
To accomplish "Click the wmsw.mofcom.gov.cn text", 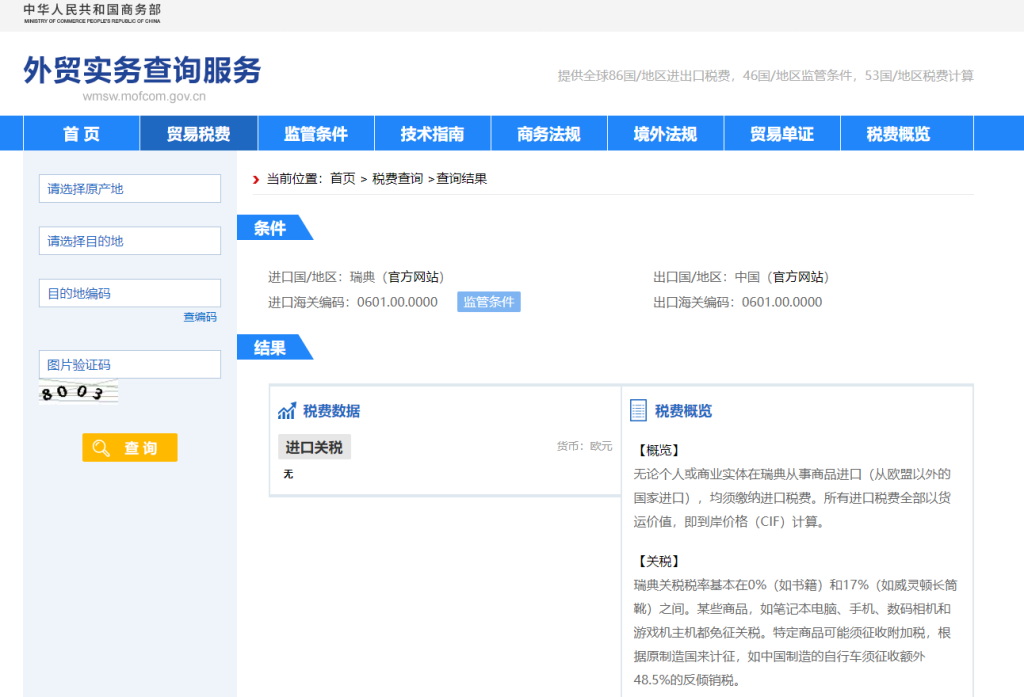I will pyautogui.click(x=144, y=96).
